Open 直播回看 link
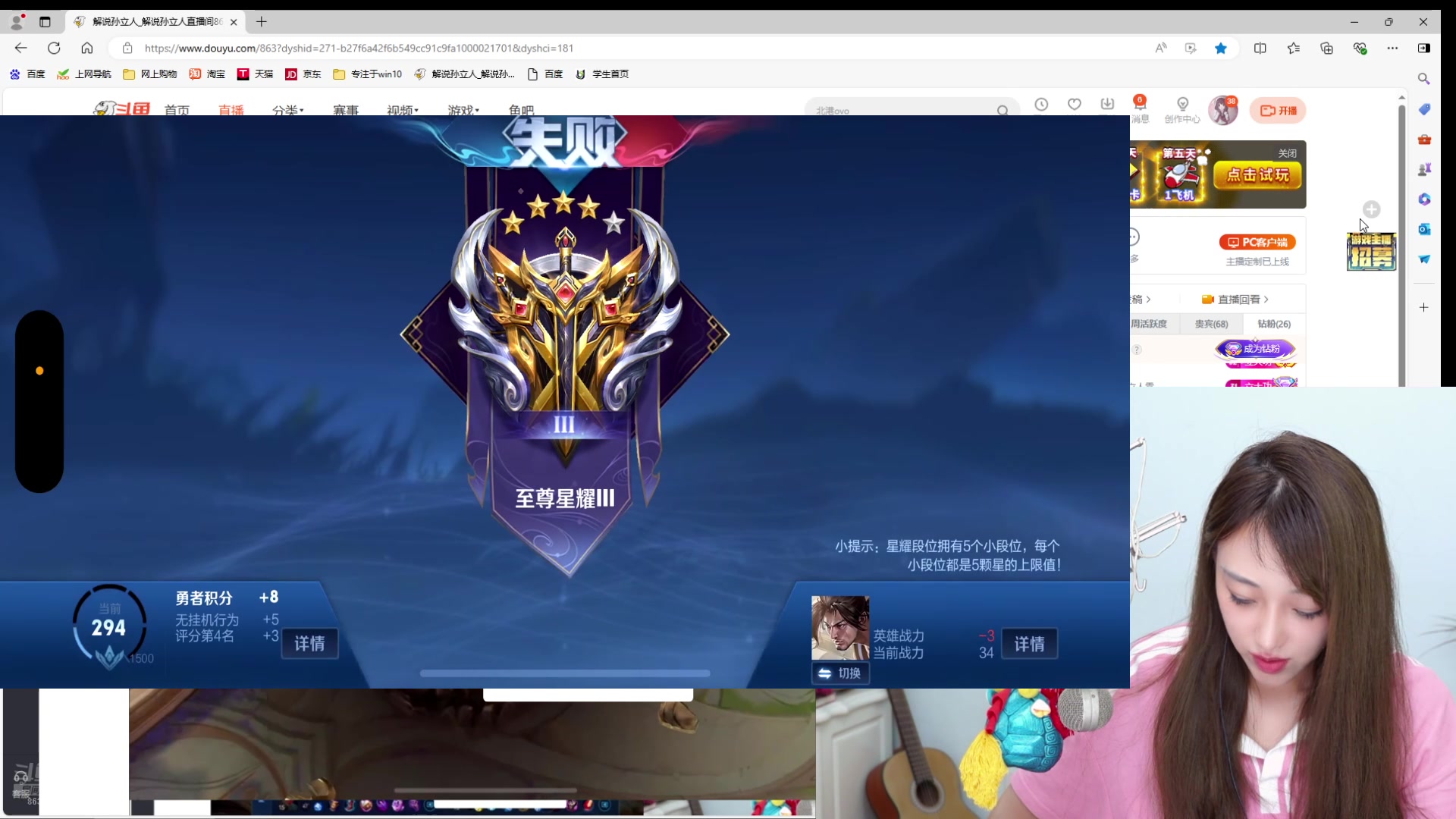This screenshot has width=1456, height=819. (1235, 300)
